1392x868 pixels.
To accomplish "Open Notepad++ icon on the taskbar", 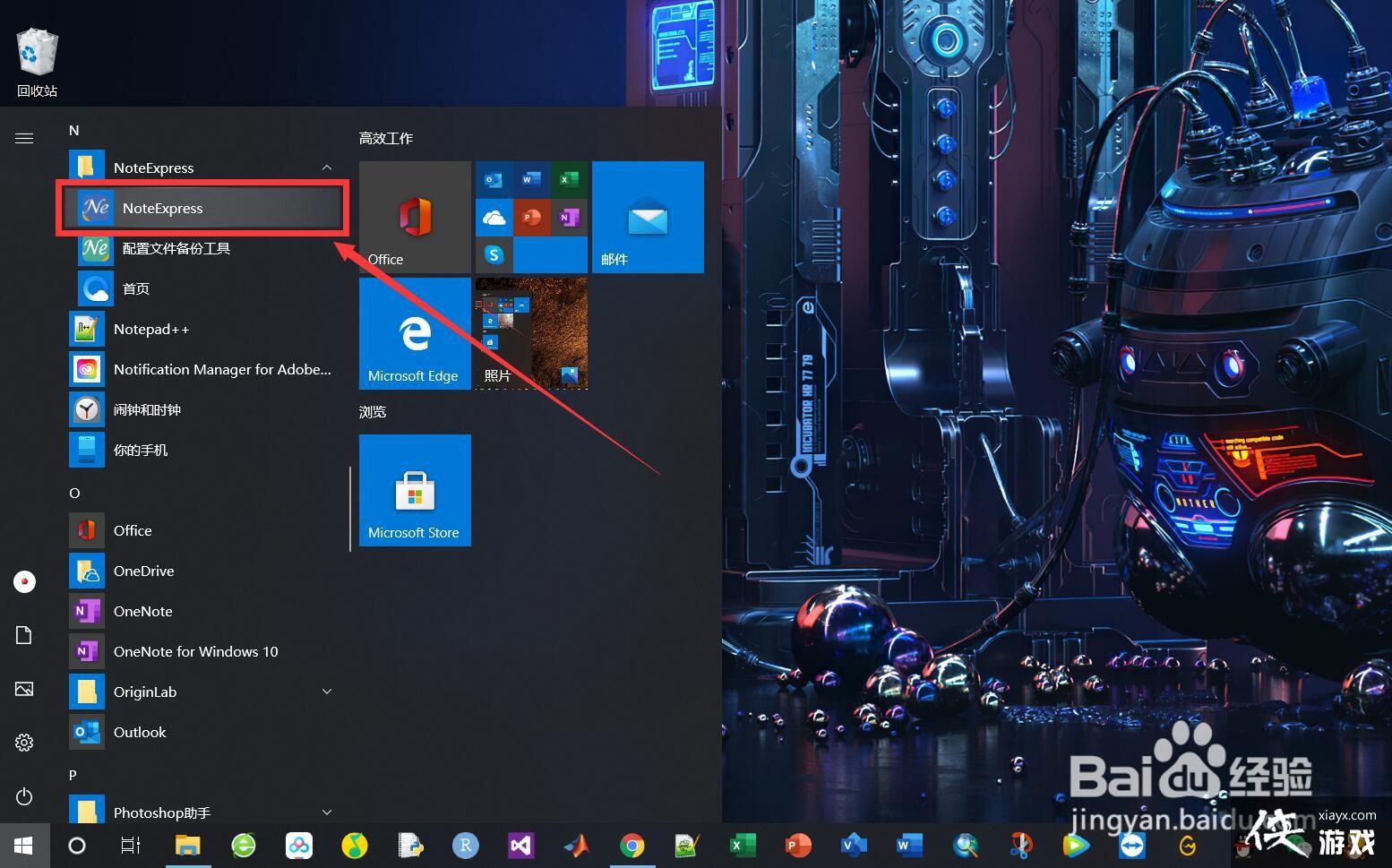I will pyautogui.click(x=687, y=846).
